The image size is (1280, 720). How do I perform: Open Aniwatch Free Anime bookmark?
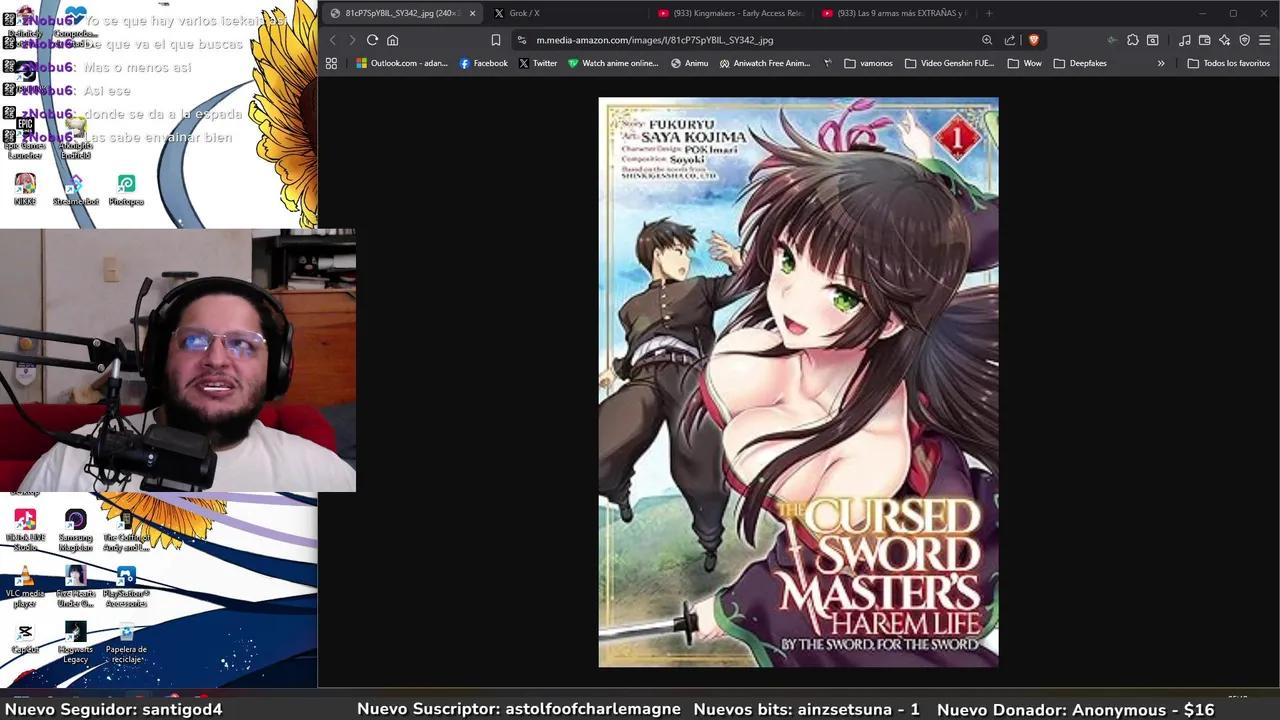click(x=764, y=63)
